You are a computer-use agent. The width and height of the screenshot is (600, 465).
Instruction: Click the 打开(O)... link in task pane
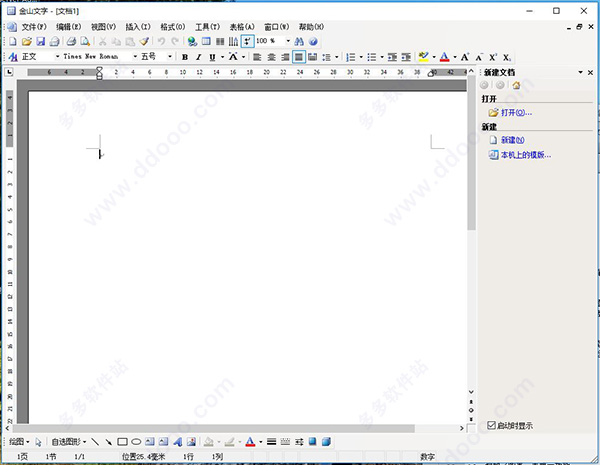pos(516,113)
